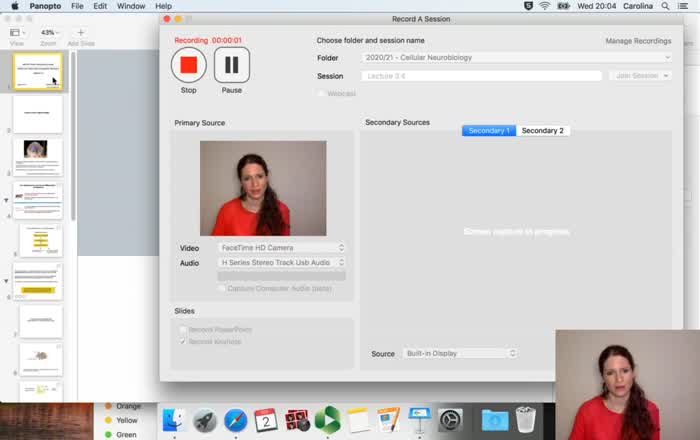Click Add Slide in Keynote toolbar
700x440 pixels.
[81, 33]
